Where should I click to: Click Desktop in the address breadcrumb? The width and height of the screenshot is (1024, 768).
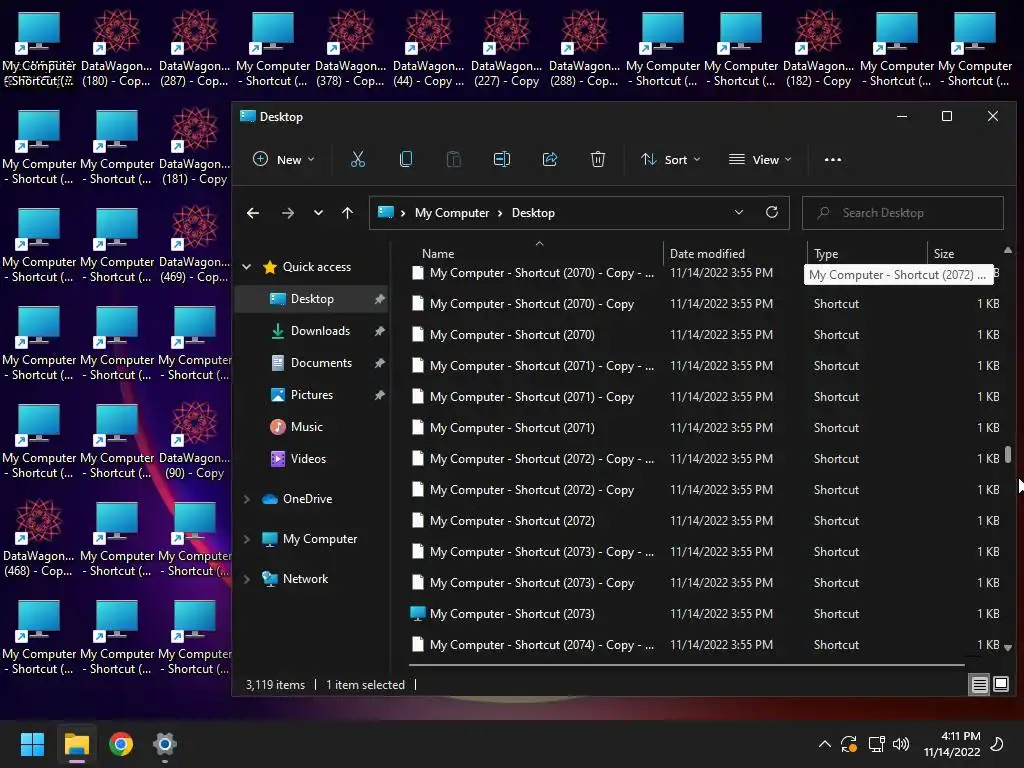click(x=533, y=213)
